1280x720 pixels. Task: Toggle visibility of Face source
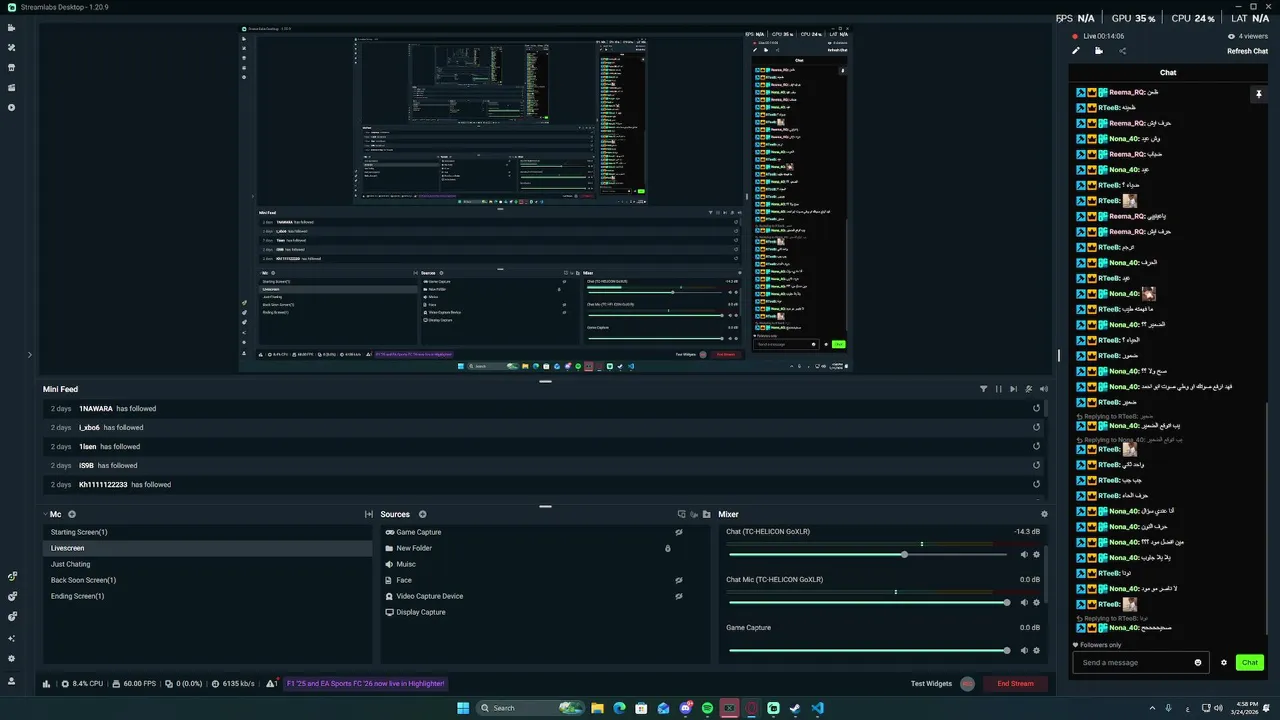pos(678,580)
